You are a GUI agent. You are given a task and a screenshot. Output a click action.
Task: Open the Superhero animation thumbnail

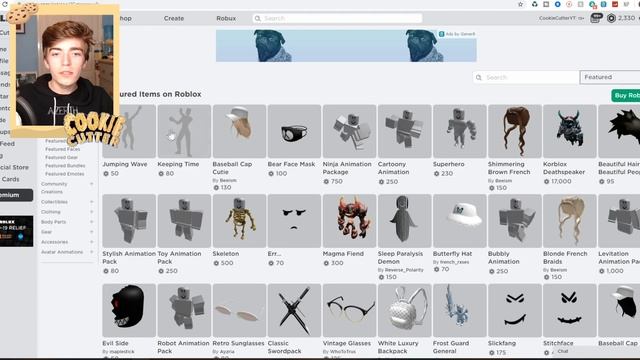coord(460,131)
